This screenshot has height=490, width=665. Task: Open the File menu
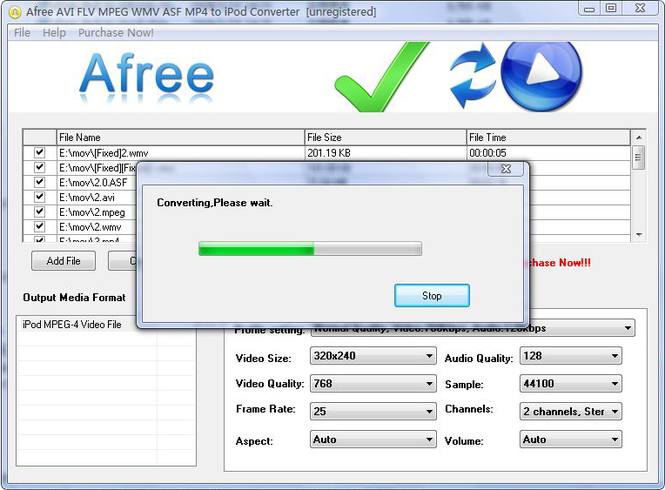pos(22,33)
